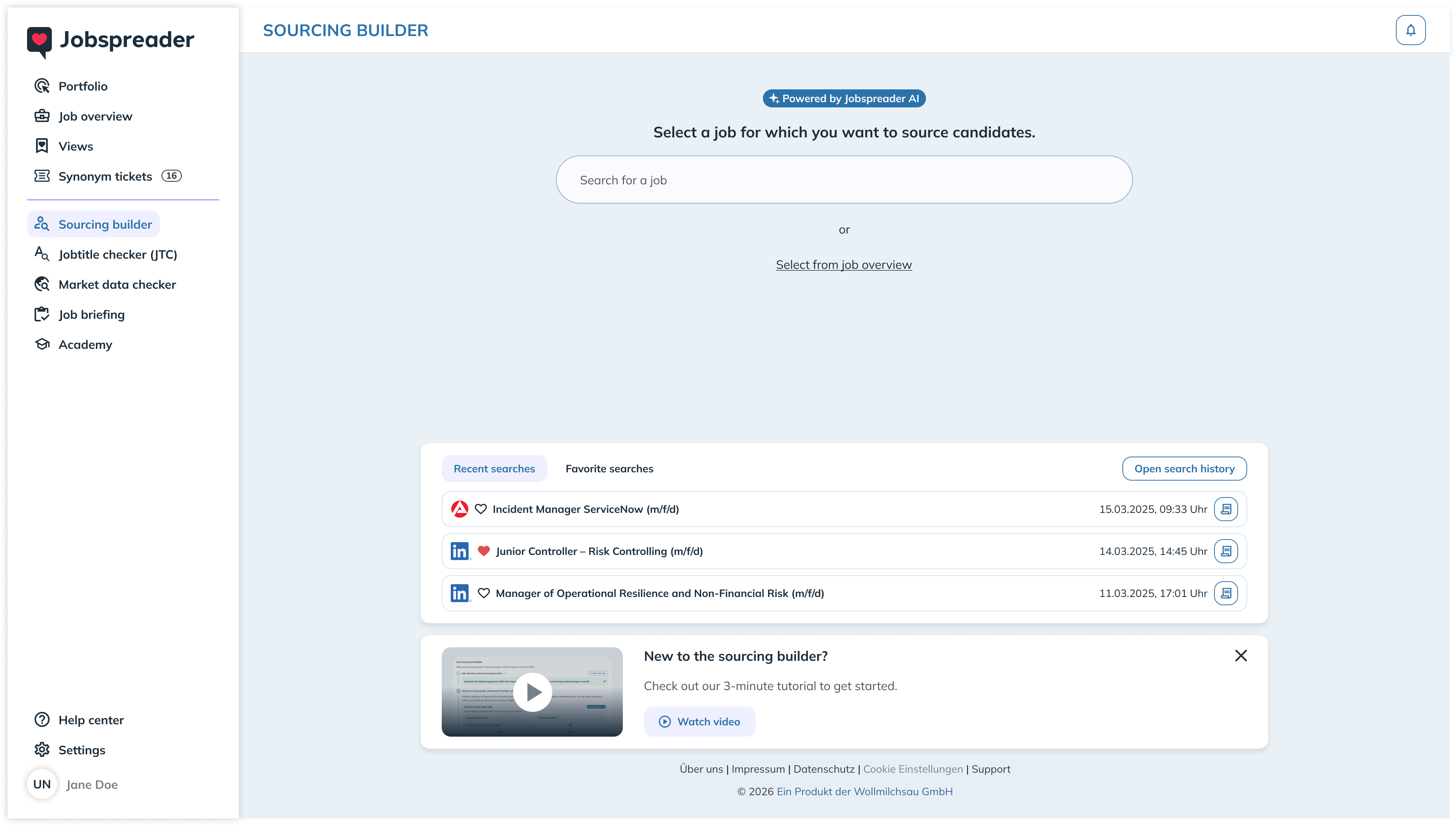Click the Portfolio sidebar icon
1456x826 pixels.
coord(42,86)
